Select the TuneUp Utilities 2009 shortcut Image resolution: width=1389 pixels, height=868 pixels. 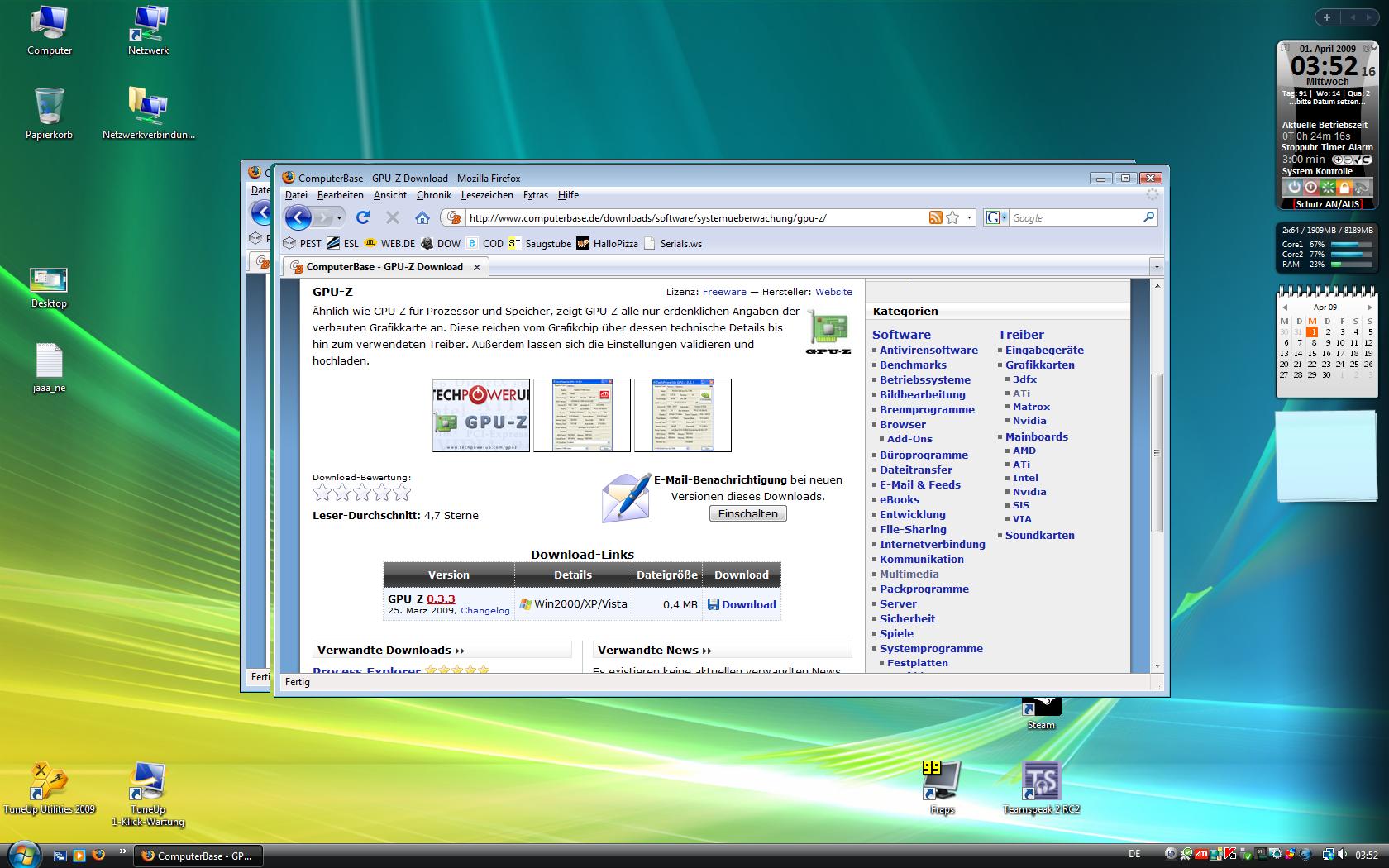coord(50,788)
